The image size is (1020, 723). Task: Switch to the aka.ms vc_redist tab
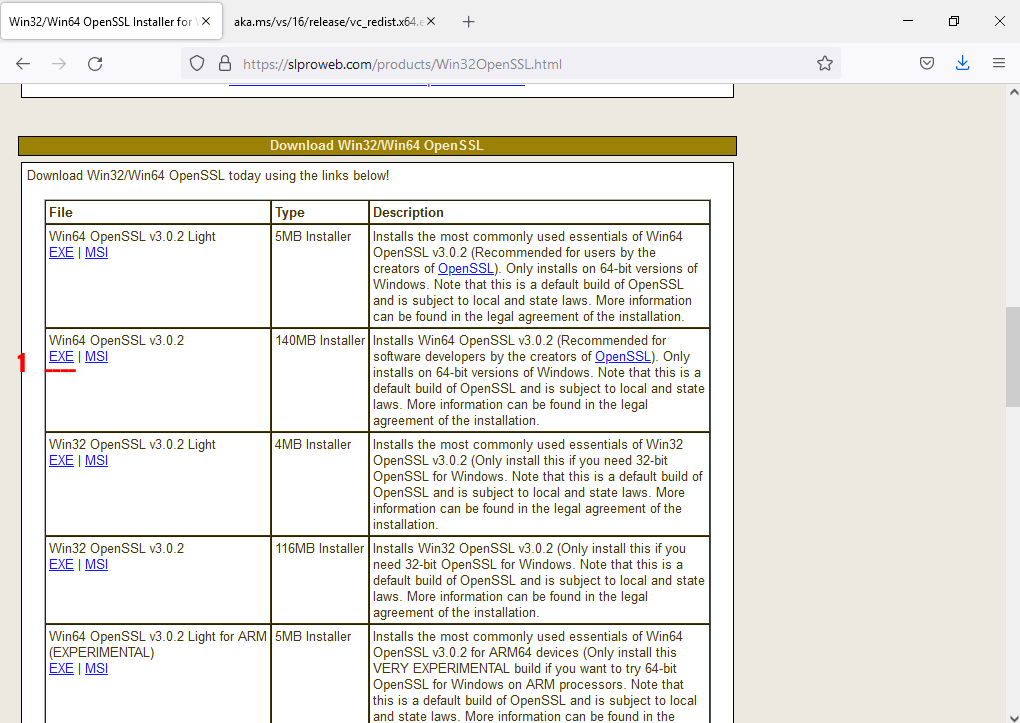click(325, 21)
